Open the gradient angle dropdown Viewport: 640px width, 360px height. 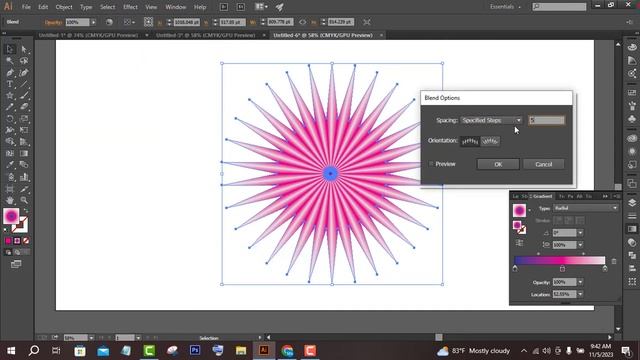tap(580, 233)
